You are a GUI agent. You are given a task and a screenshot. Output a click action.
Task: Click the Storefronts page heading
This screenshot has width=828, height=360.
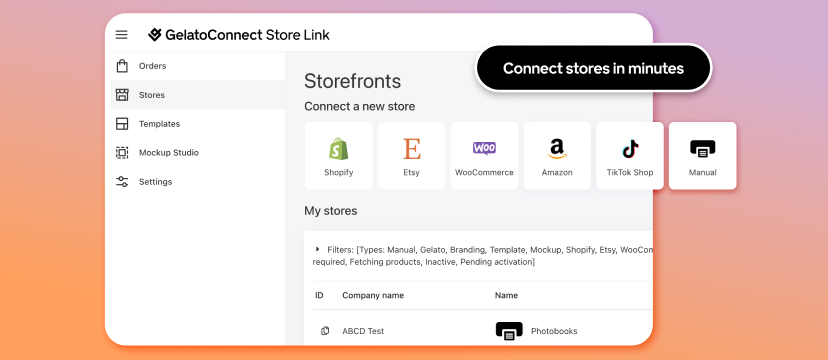353,81
